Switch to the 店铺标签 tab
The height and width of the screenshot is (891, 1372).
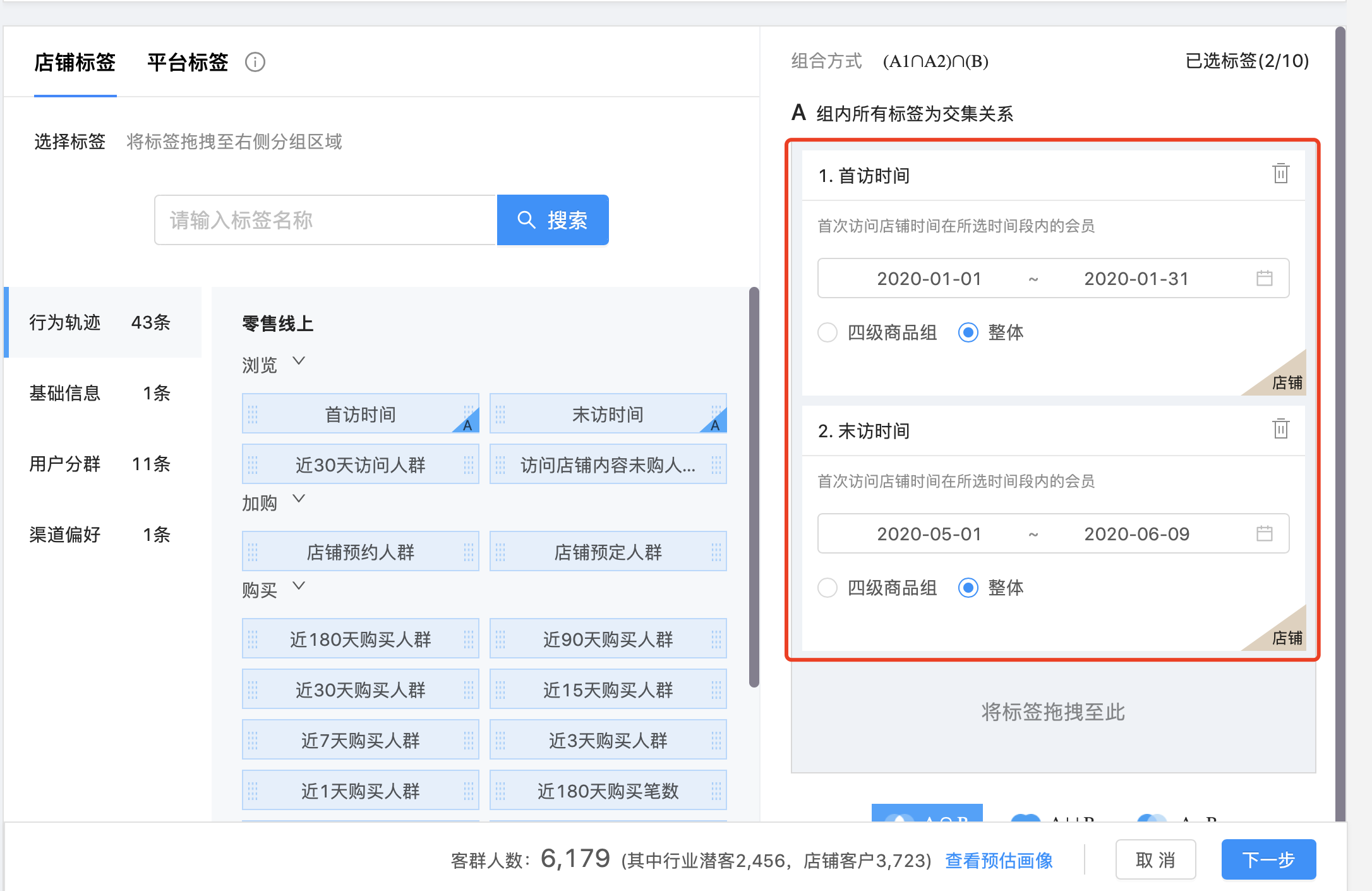75,62
